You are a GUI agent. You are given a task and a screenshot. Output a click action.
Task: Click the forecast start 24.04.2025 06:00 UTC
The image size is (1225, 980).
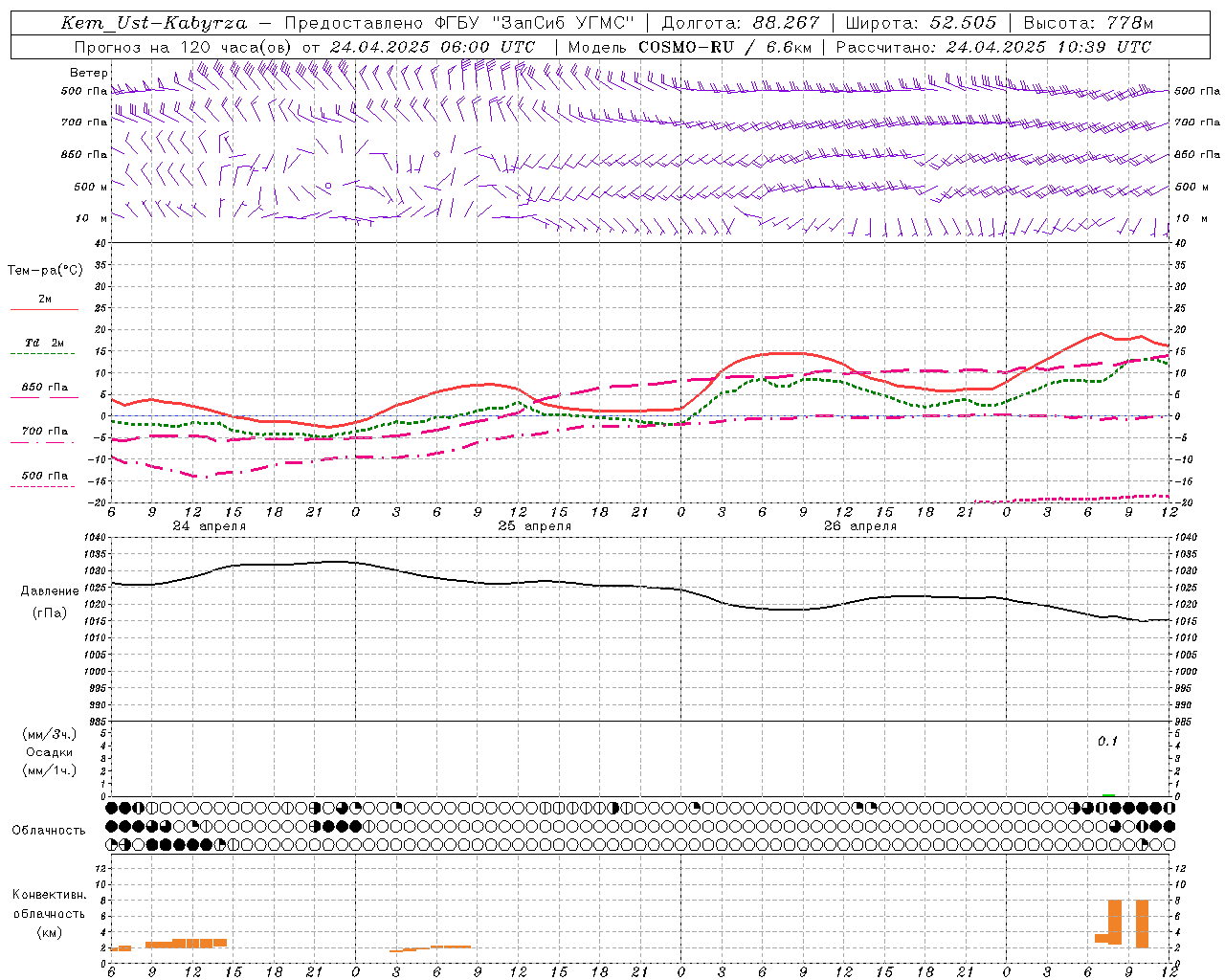[x=433, y=47]
